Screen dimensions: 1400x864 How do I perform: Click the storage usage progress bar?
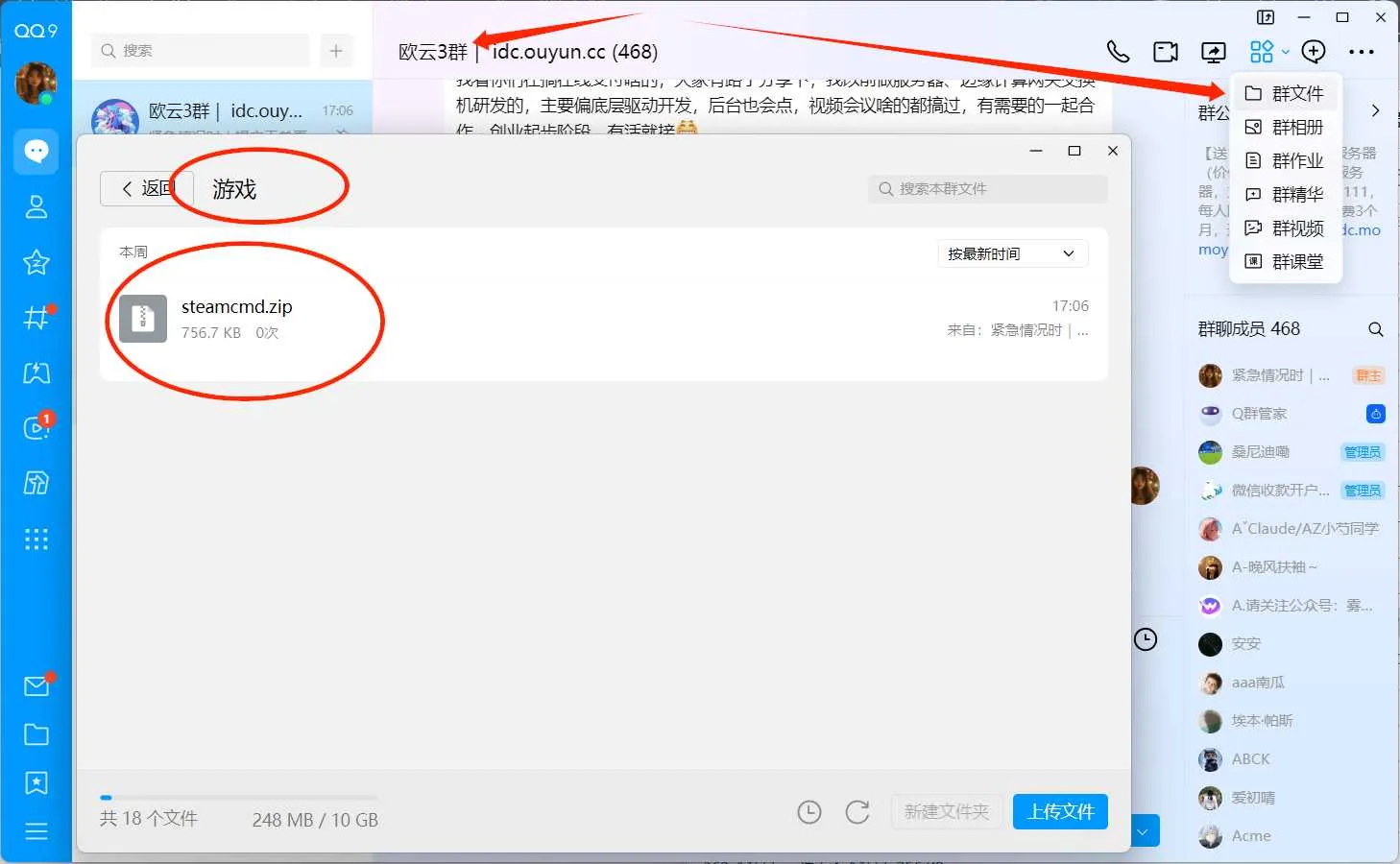(239, 797)
